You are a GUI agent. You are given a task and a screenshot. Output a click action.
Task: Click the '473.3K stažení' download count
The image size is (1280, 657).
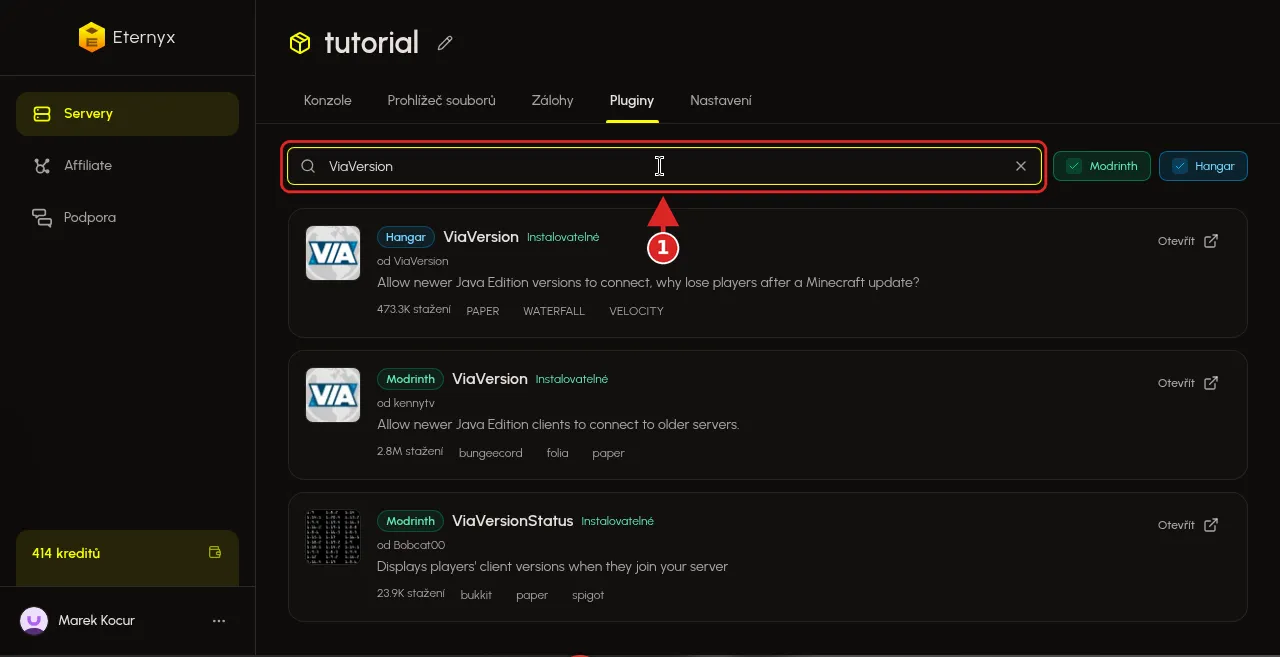tap(414, 310)
